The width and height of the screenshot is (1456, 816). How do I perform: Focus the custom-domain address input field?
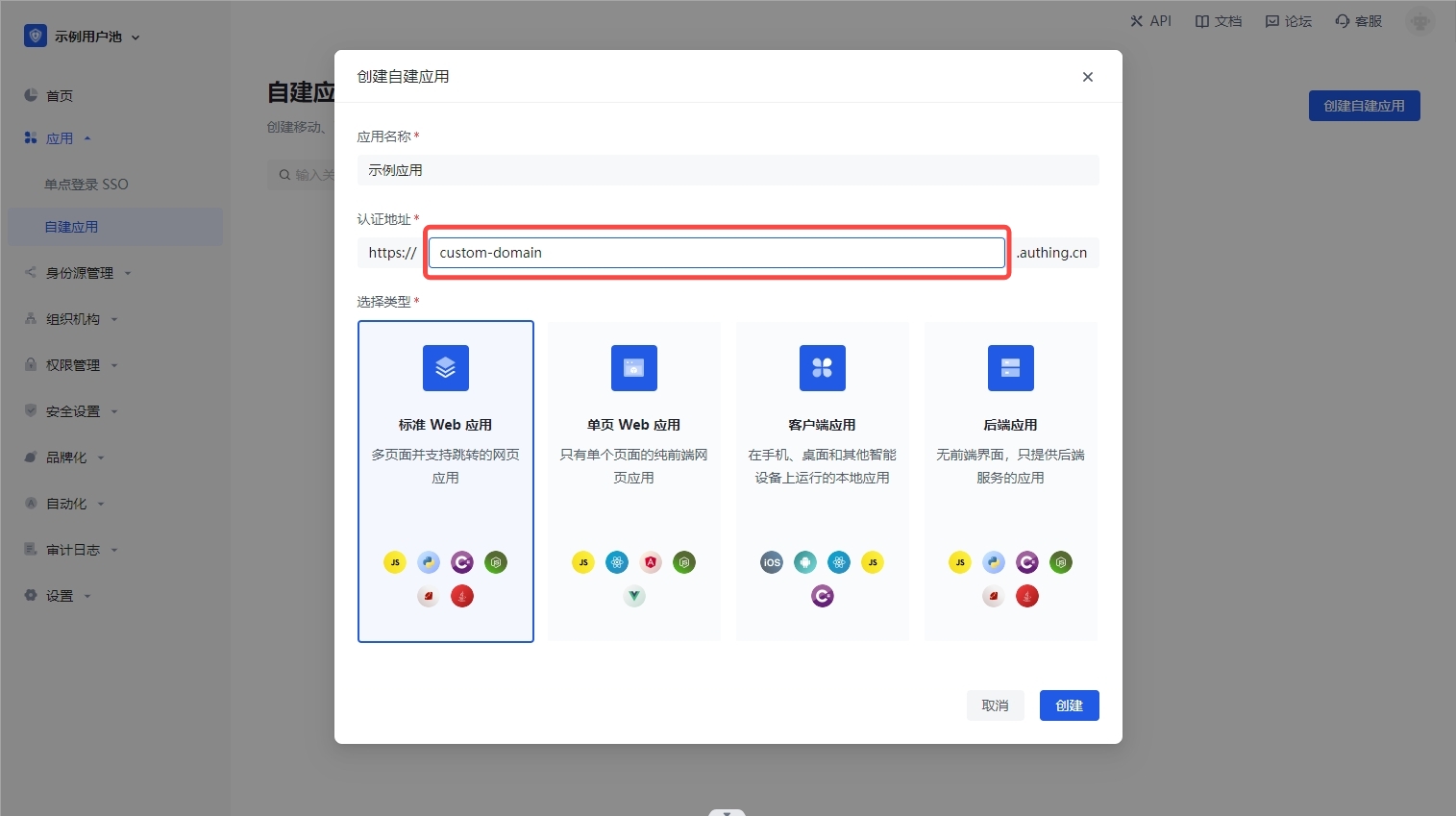coord(716,253)
